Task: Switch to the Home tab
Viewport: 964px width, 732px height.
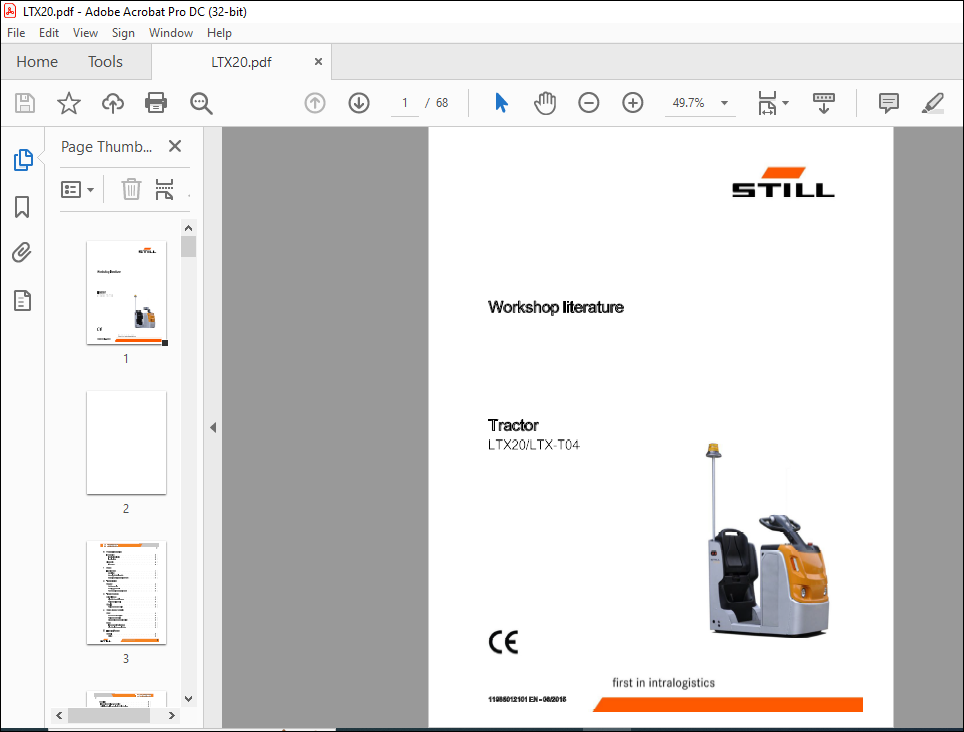Action: [x=37, y=61]
